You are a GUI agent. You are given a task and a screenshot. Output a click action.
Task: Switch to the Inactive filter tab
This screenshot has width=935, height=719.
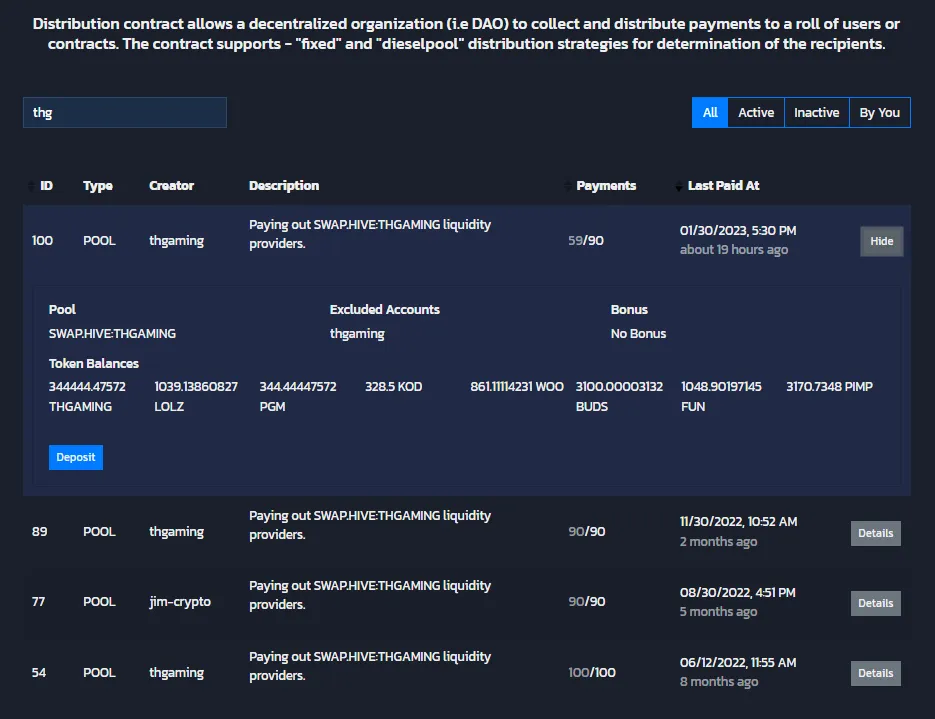(x=816, y=113)
